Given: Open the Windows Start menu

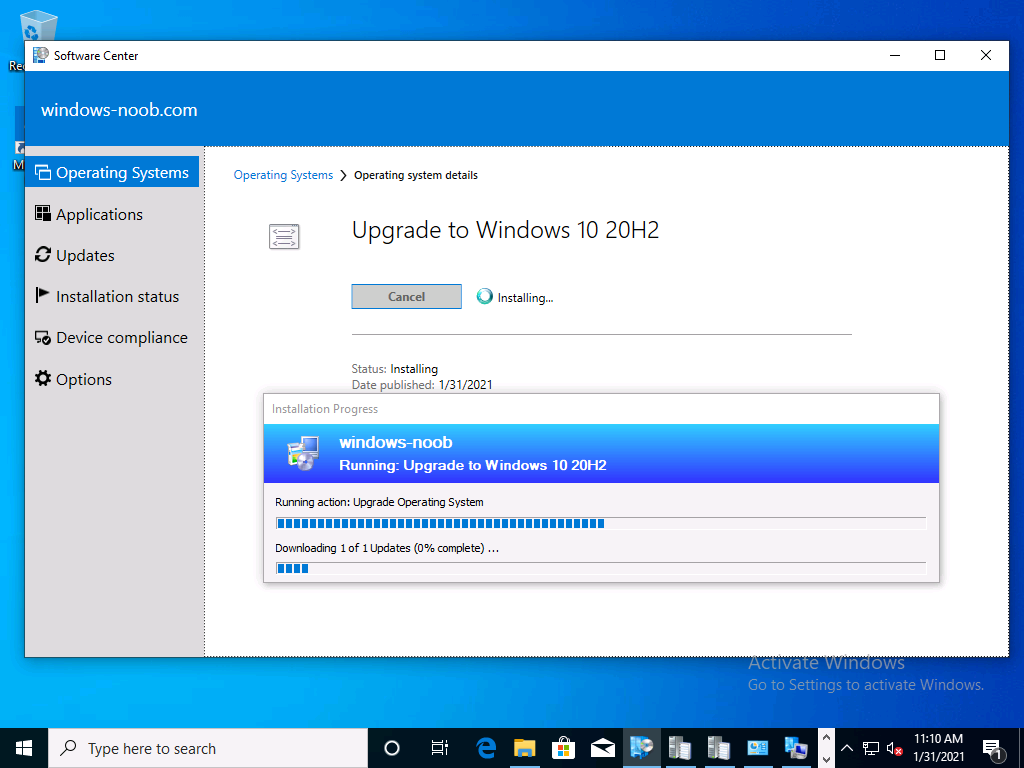Looking at the screenshot, I should click(24, 748).
